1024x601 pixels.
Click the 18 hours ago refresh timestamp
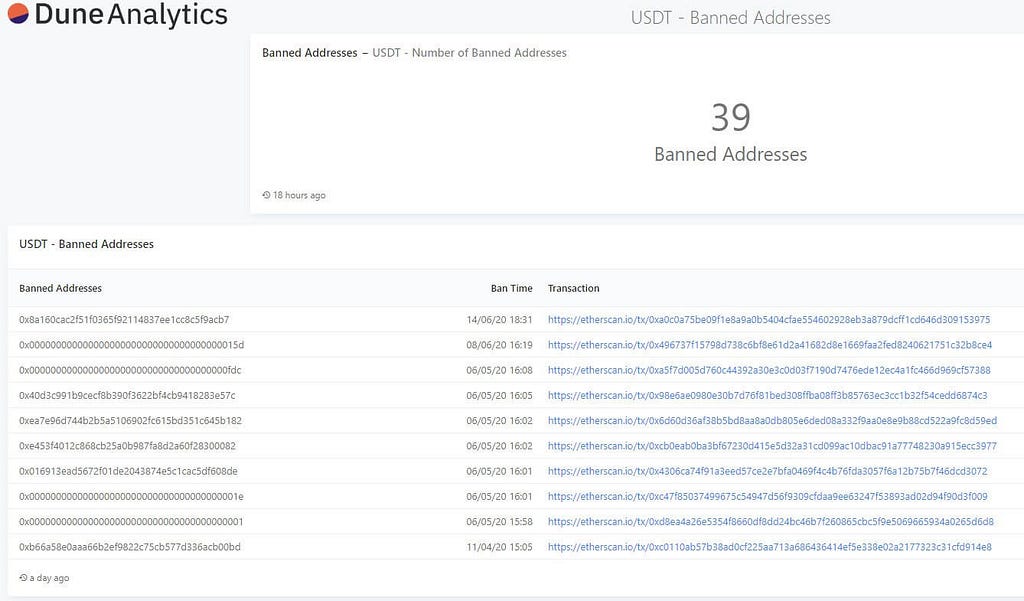tap(299, 195)
